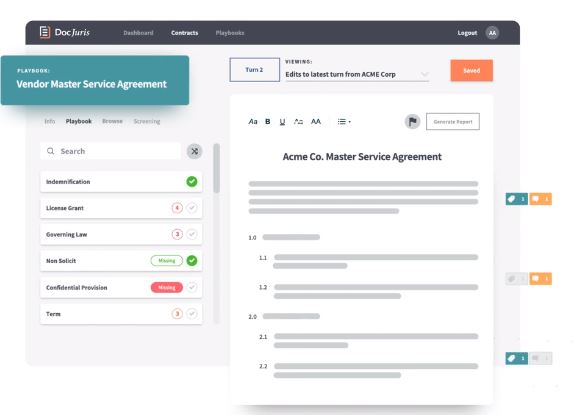Mark Confidential Provision as checked
Screen dimensions: 574x415
click(192, 287)
